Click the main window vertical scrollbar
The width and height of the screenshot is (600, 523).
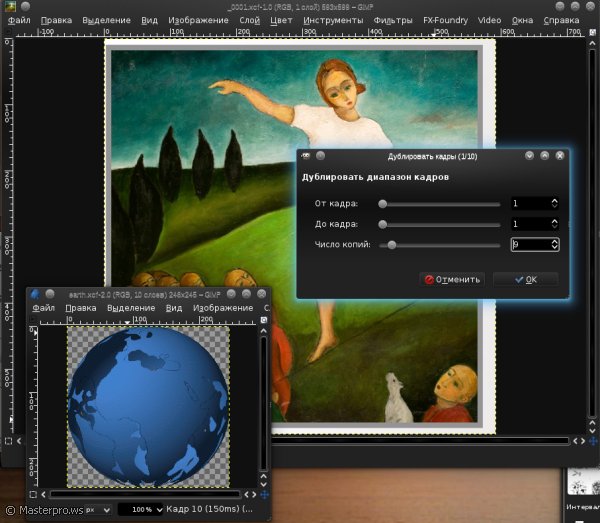[592, 233]
